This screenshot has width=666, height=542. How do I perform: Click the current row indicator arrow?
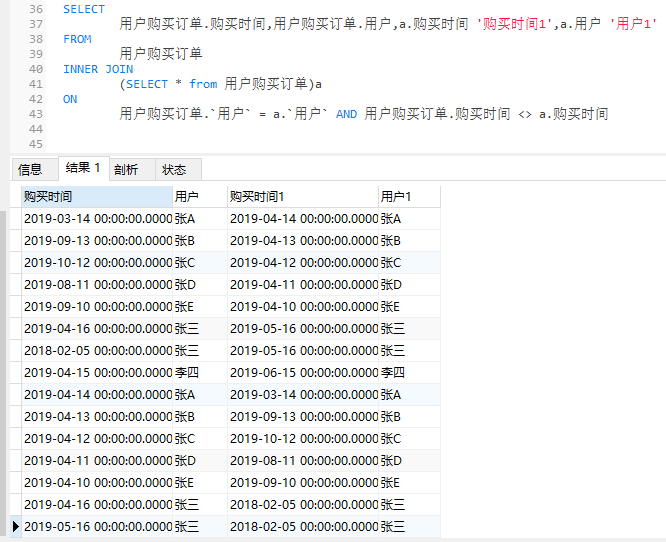pyautogui.click(x=15, y=526)
